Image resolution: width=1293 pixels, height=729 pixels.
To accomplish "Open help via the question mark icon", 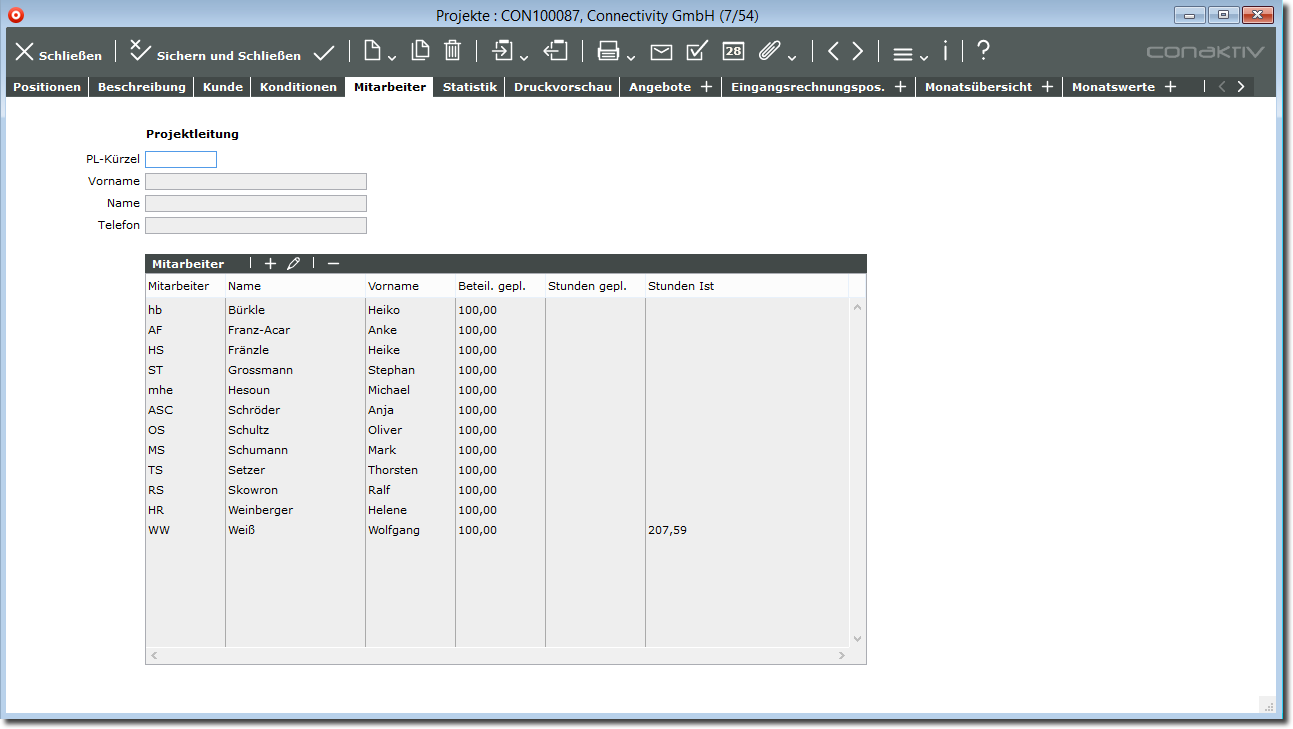I will 983,51.
